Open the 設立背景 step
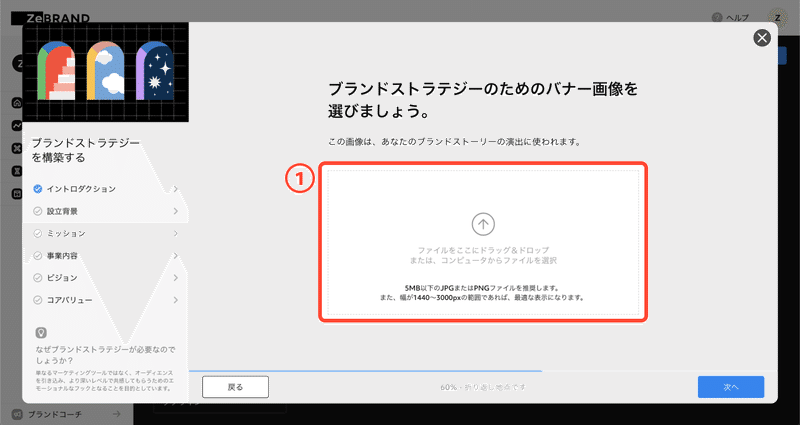800x425 pixels. tap(106, 211)
